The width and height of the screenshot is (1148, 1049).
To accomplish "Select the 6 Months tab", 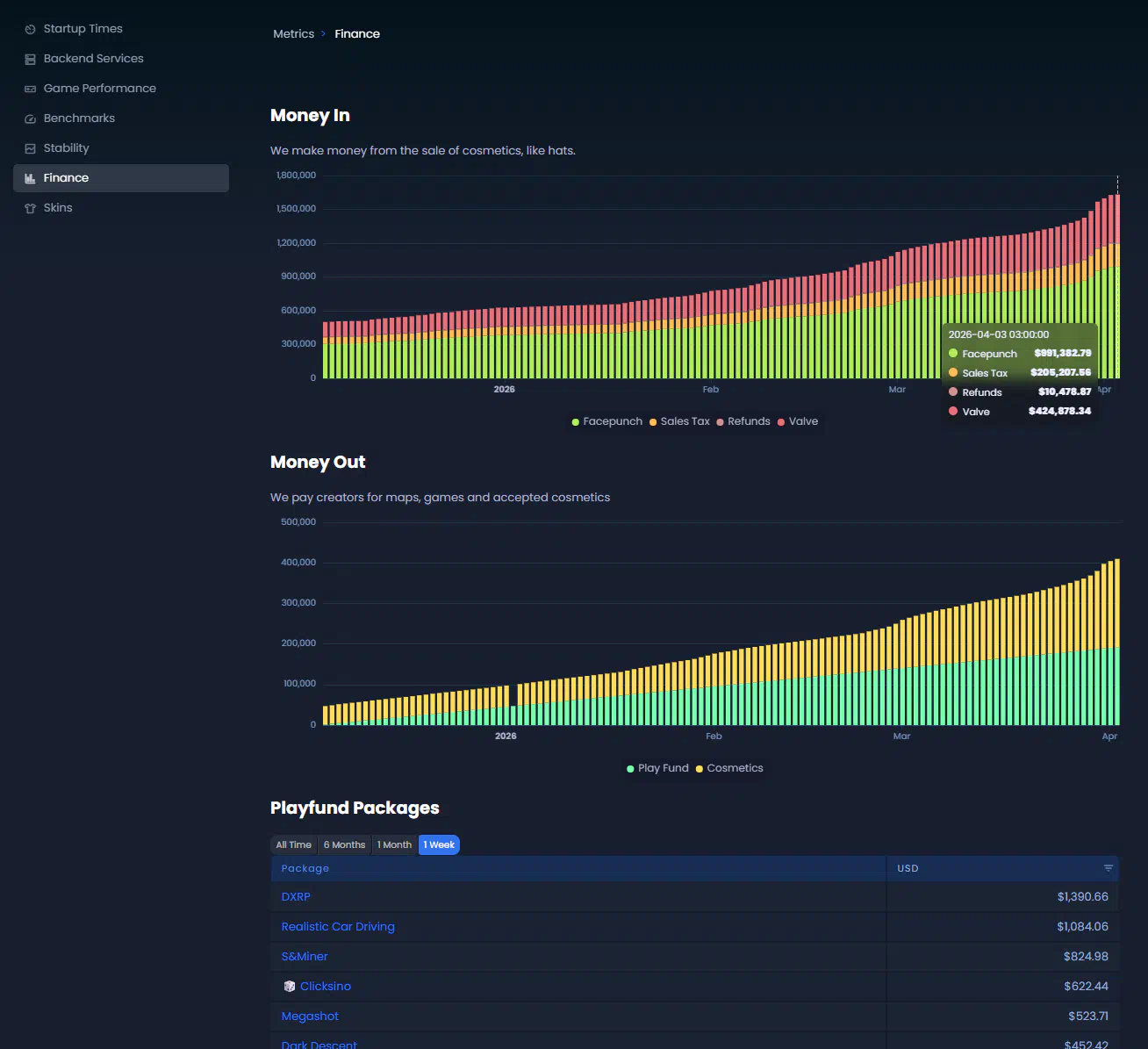I will point(344,844).
